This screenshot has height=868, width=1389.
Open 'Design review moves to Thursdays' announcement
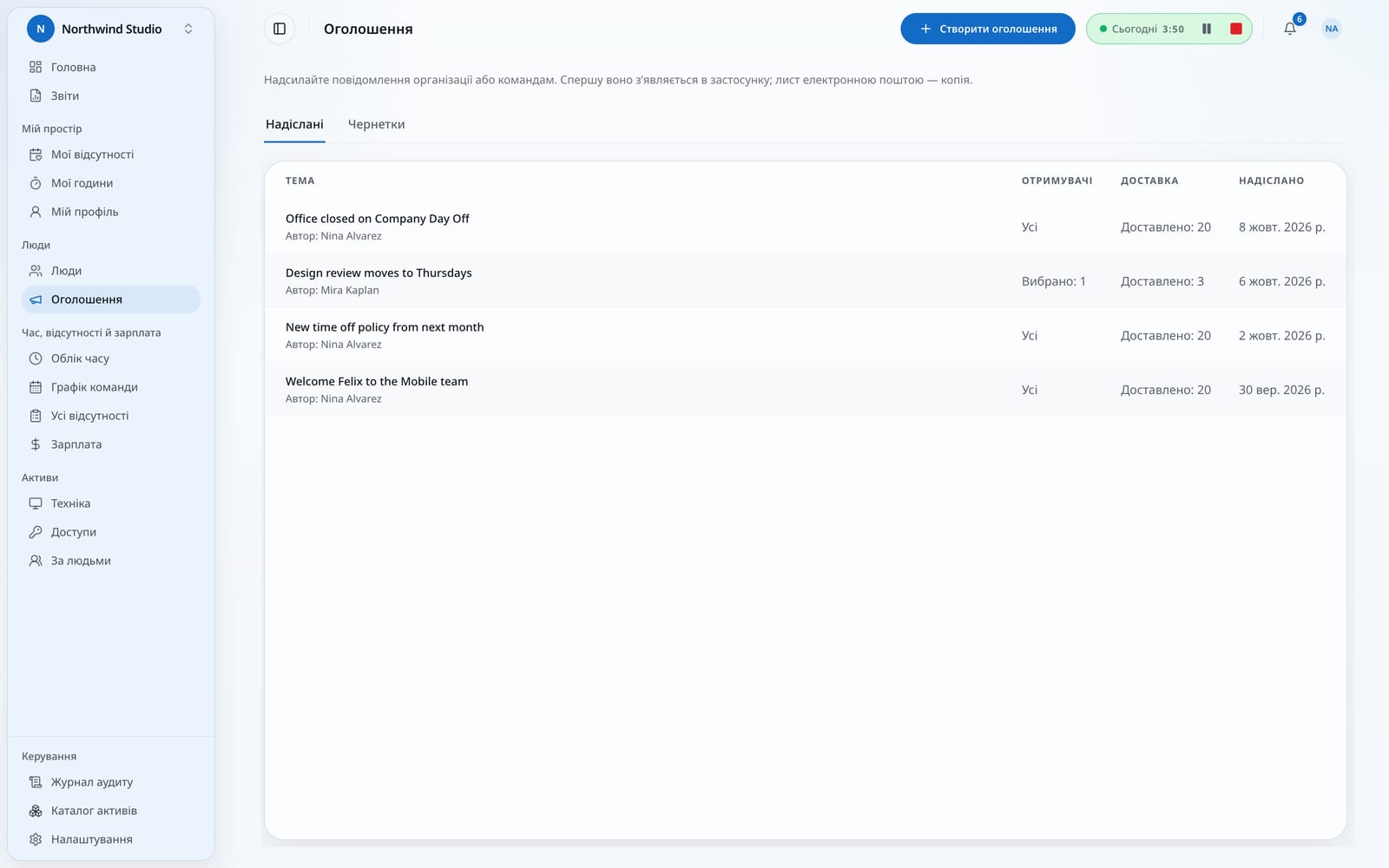(x=806, y=281)
